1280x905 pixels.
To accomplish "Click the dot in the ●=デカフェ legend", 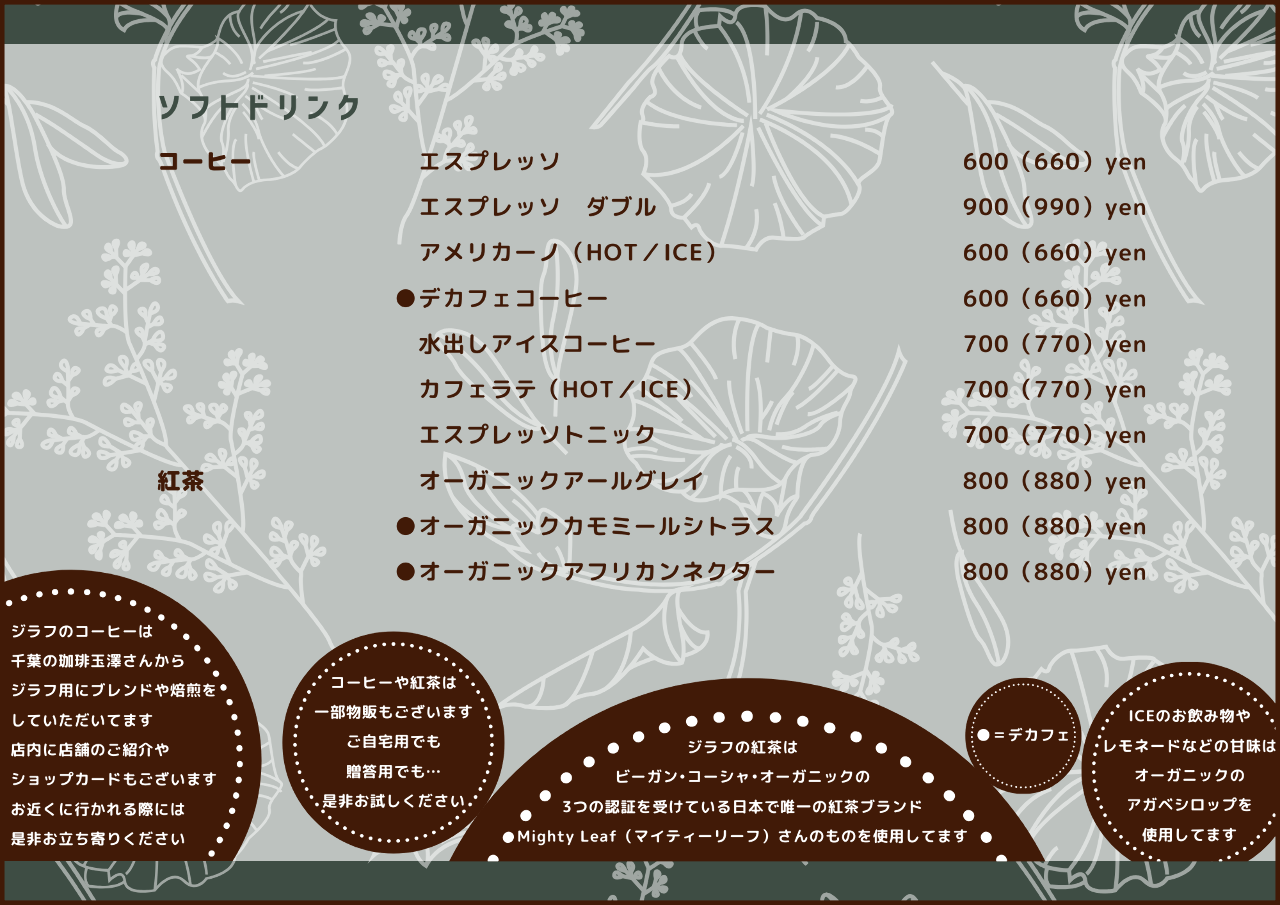I will pyautogui.click(x=983, y=735).
